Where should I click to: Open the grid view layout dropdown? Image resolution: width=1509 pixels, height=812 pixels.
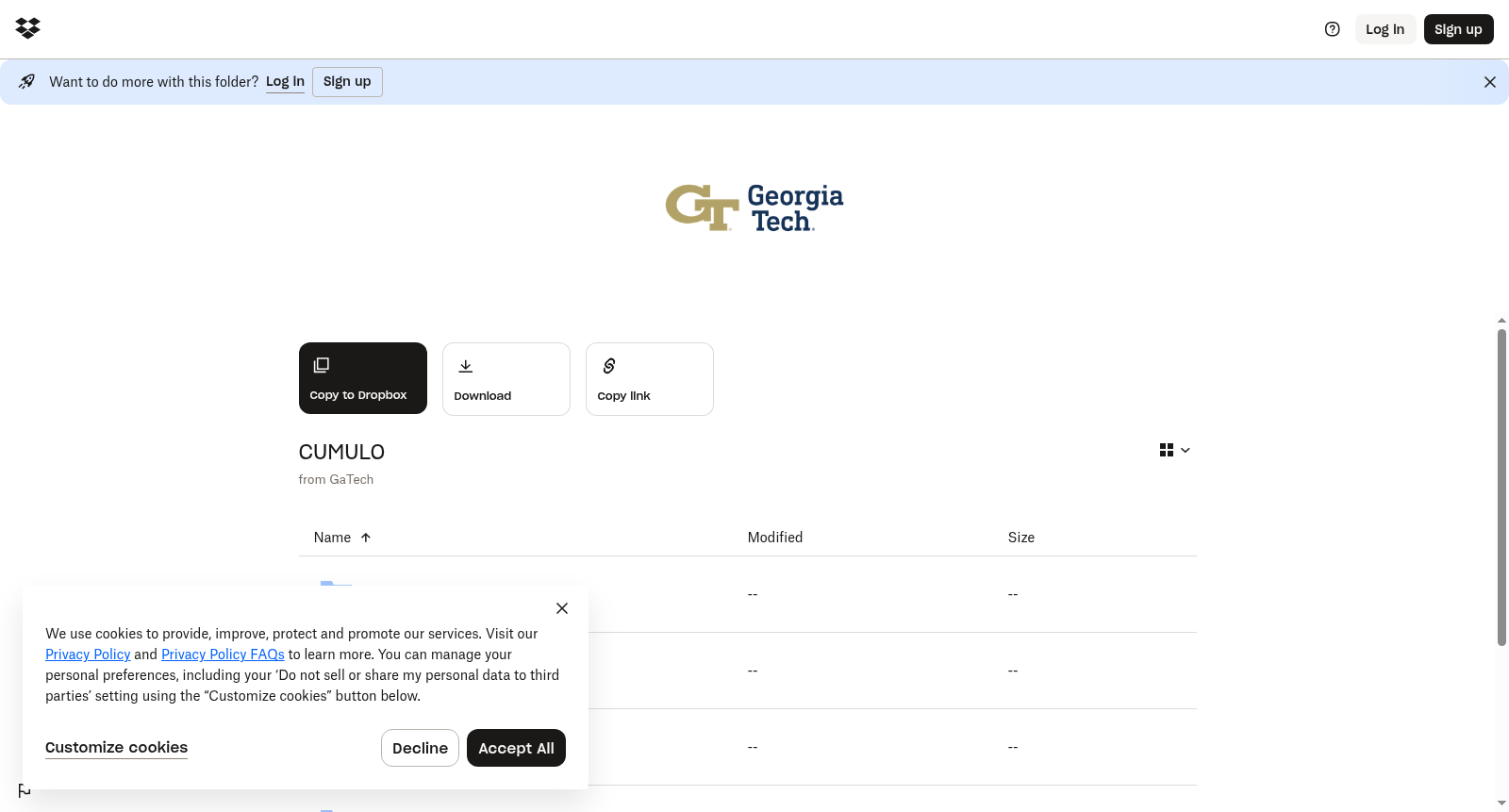(1175, 451)
